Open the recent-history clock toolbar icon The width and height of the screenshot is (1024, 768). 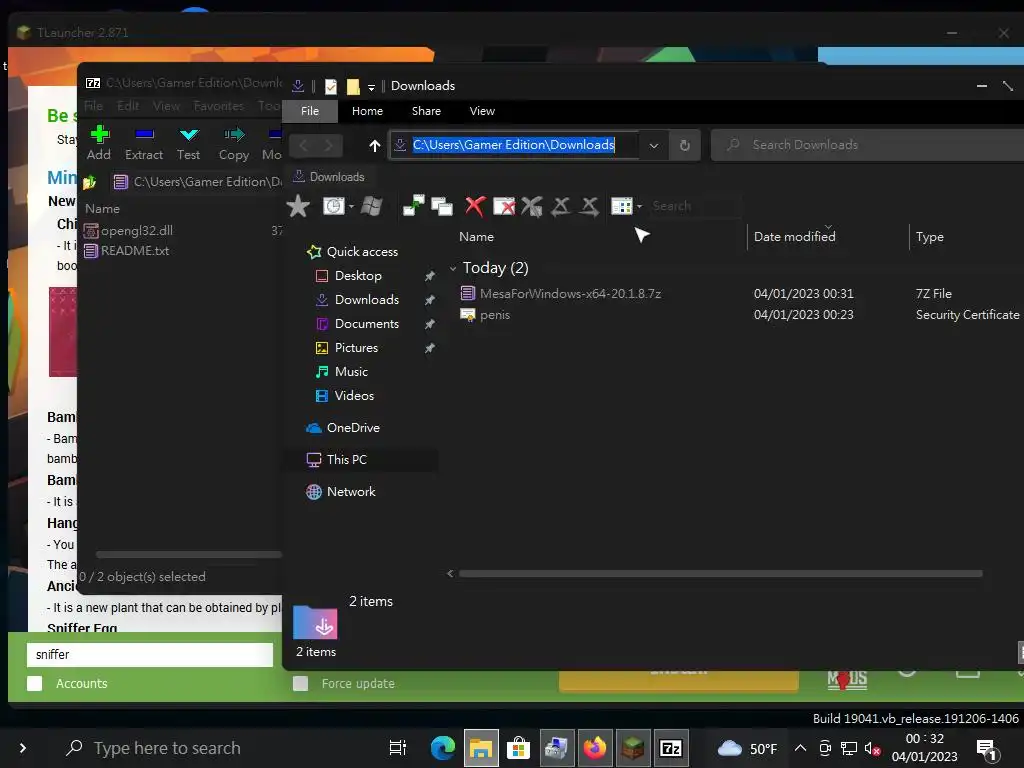[334, 206]
